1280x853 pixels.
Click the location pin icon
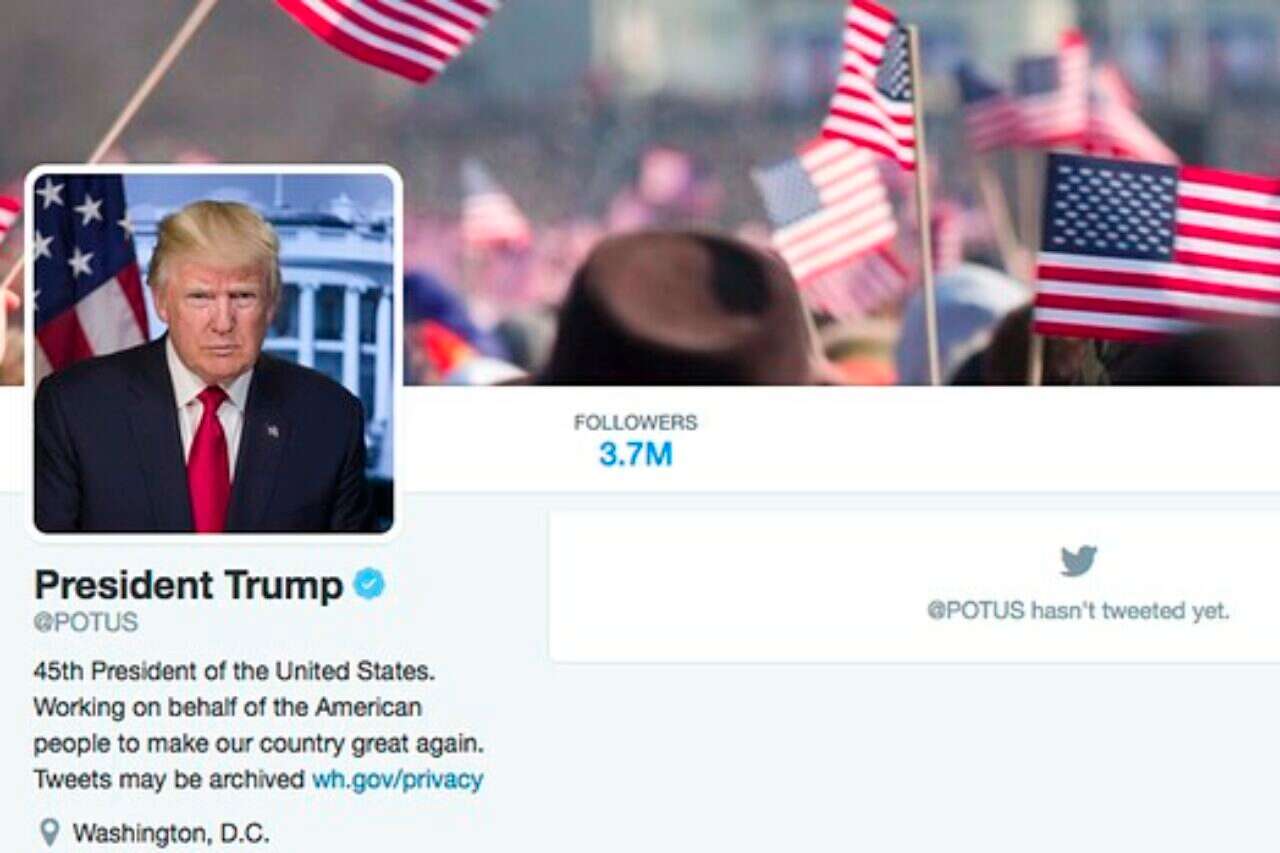(48, 831)
